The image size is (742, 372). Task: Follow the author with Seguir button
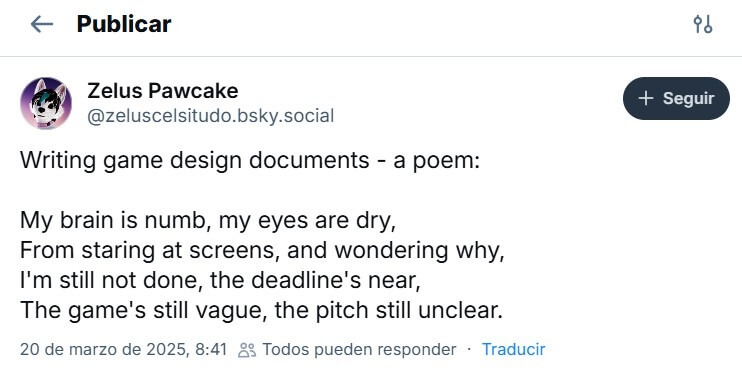[x=676, y=98]
